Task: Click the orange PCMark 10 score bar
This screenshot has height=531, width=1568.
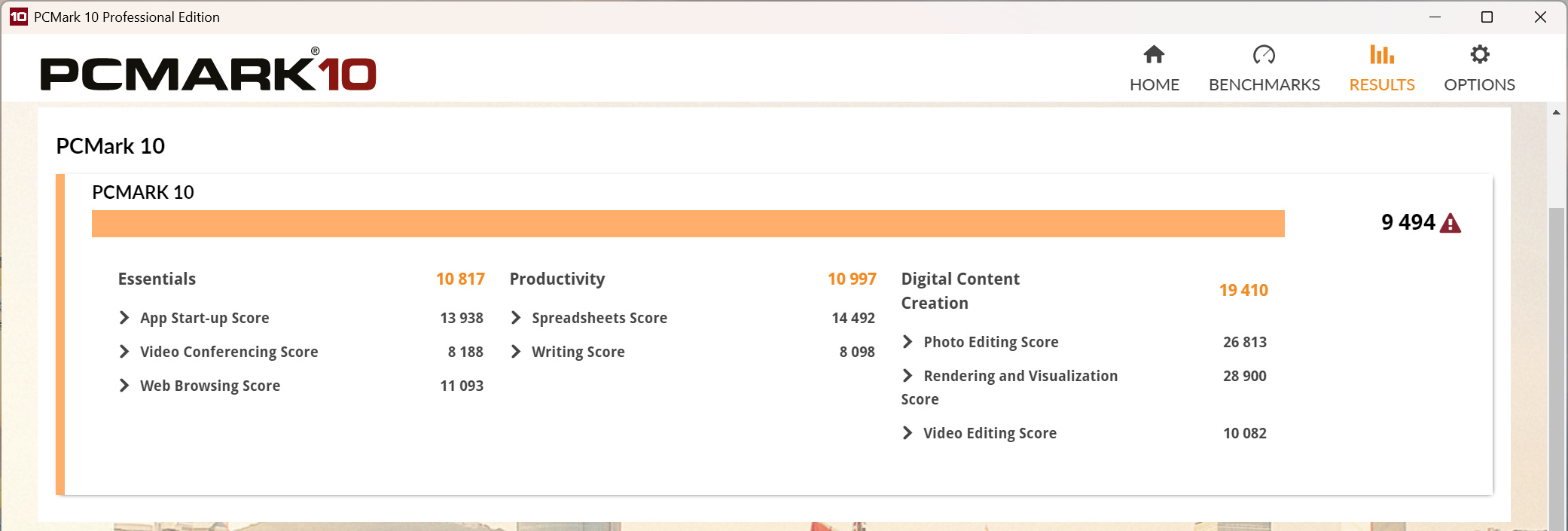Action: [x=688, y=224]
